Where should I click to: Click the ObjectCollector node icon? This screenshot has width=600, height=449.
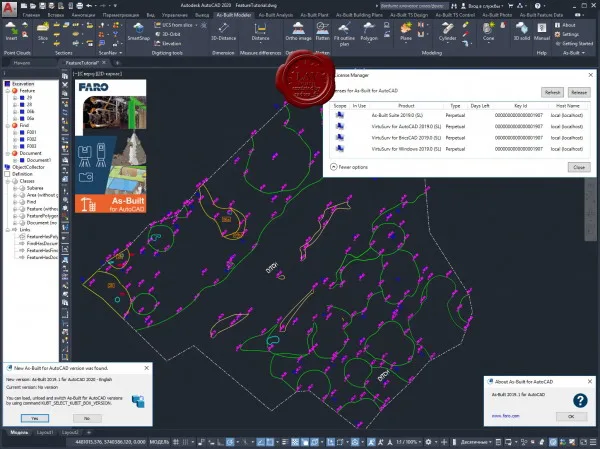coord(7,167)
